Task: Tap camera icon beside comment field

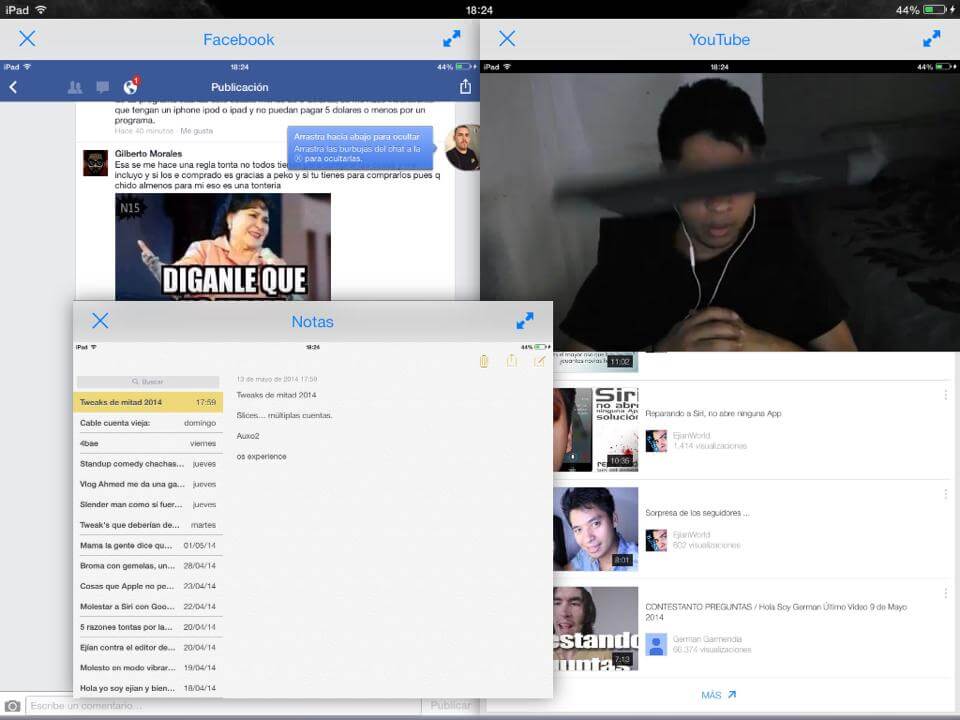Action: [13, 706]
